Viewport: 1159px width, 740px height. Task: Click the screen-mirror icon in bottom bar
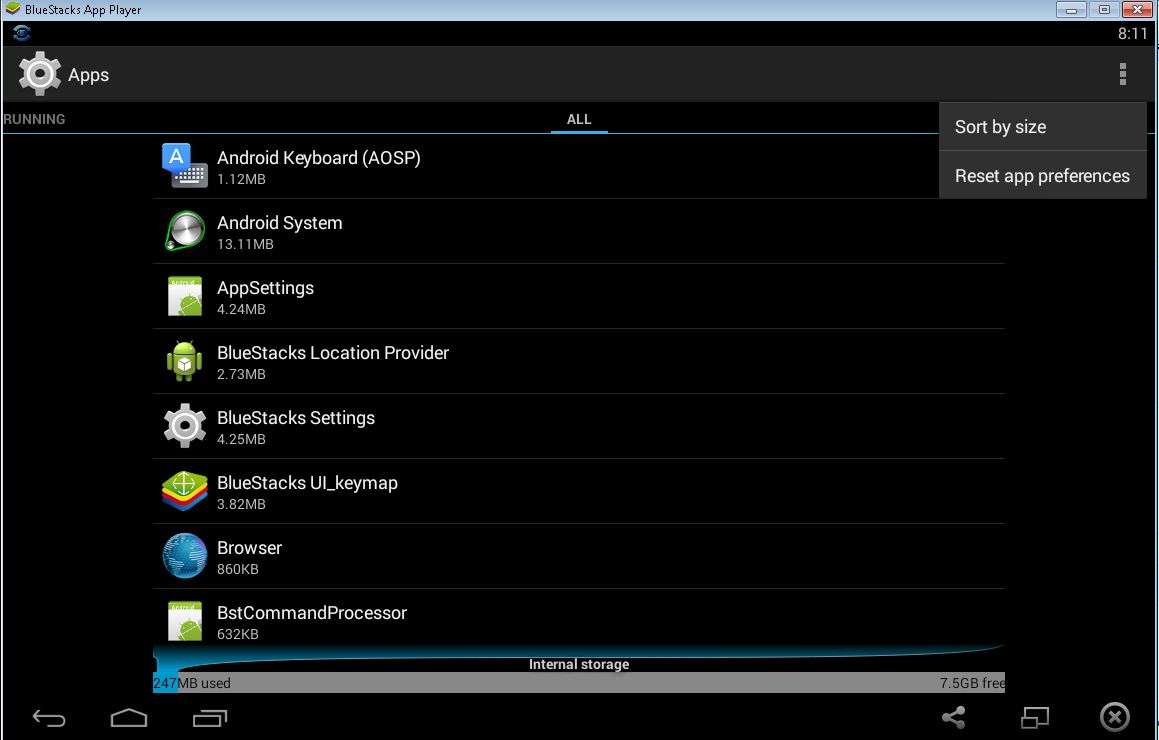click(1035, 717)
